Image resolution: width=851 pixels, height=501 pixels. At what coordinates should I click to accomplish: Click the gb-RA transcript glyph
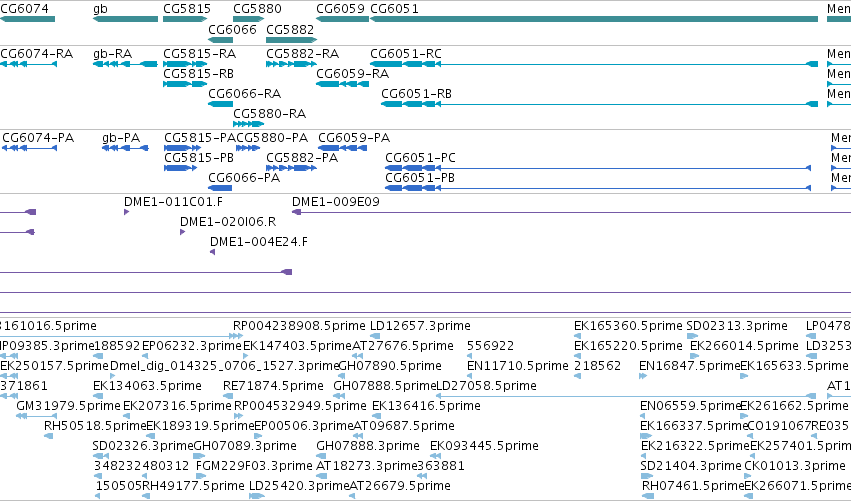[125, 64]
